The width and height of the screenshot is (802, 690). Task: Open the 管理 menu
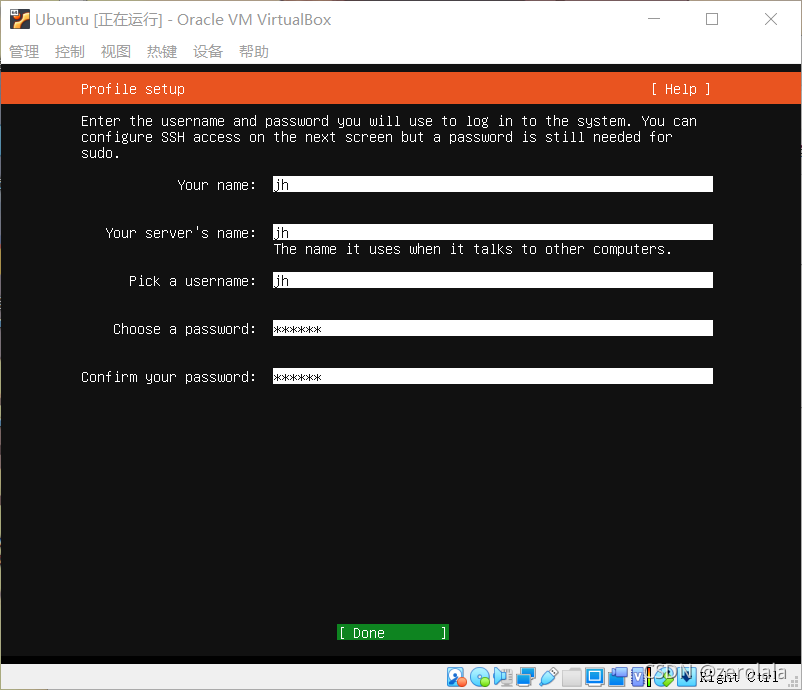(24, 52)
